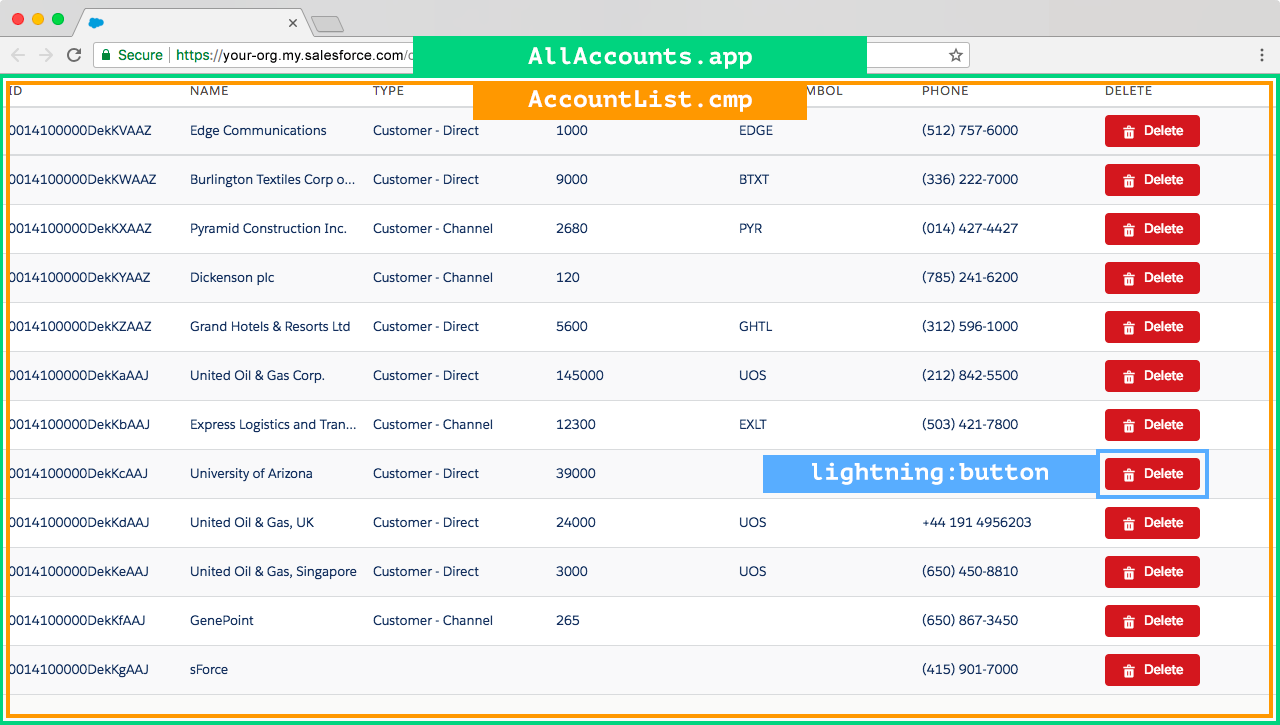Click ID 0014100000DekKWAAZ

pos(82,180)
